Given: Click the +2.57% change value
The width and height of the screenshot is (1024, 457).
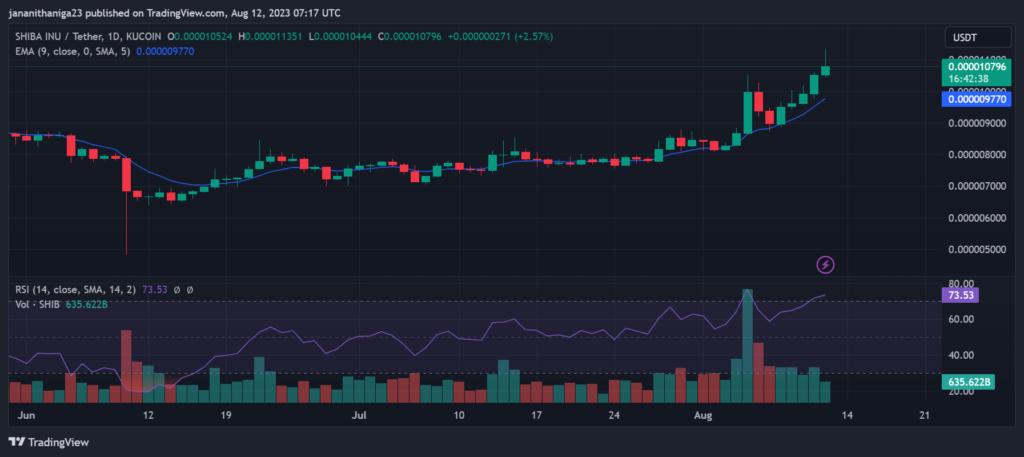Looking at the screenshot, I should click(x=534, y=37).
